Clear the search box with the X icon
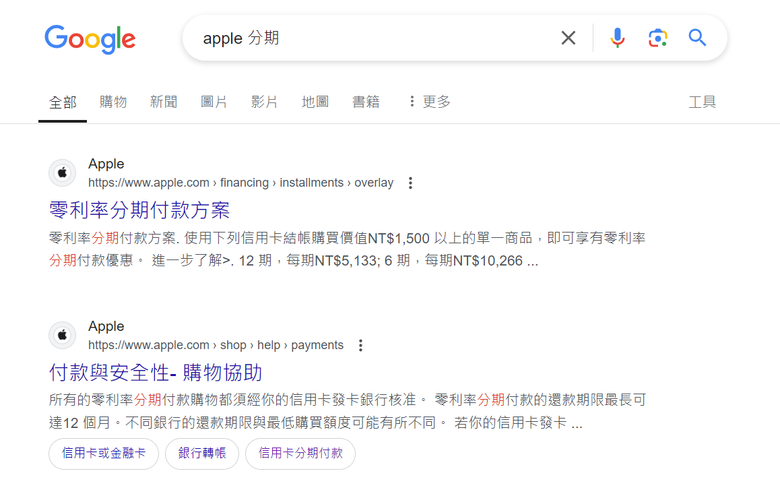 click(x=568, y=38)
